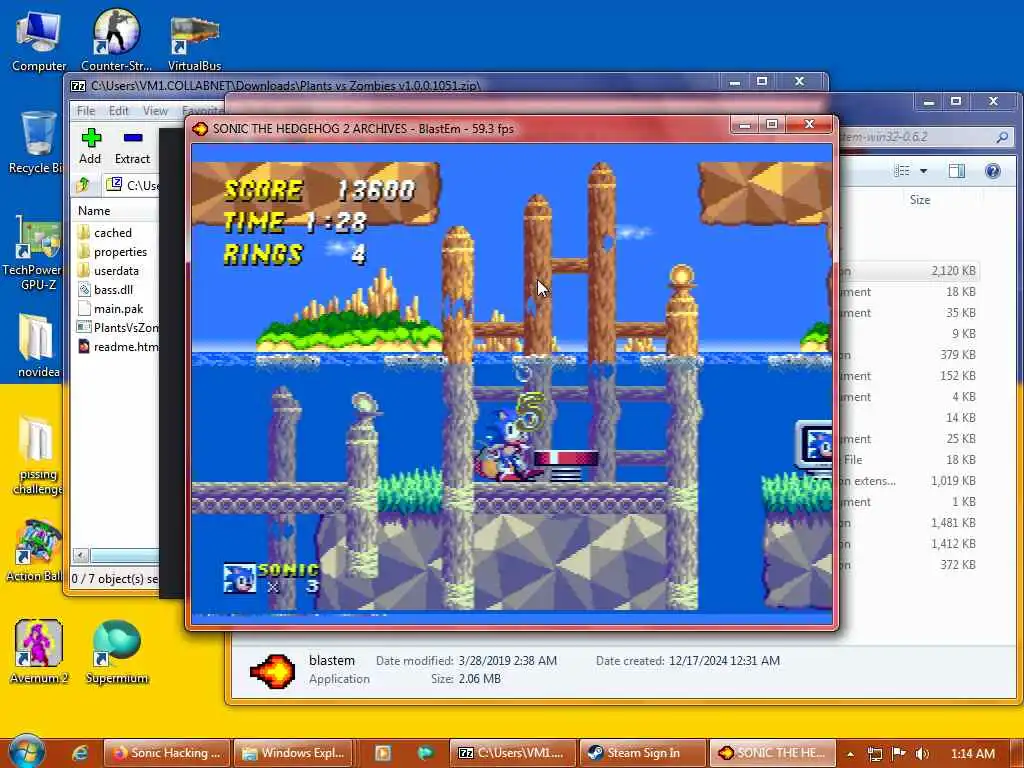
Task: Open the Windows Start button
Action: coord(26,752)
